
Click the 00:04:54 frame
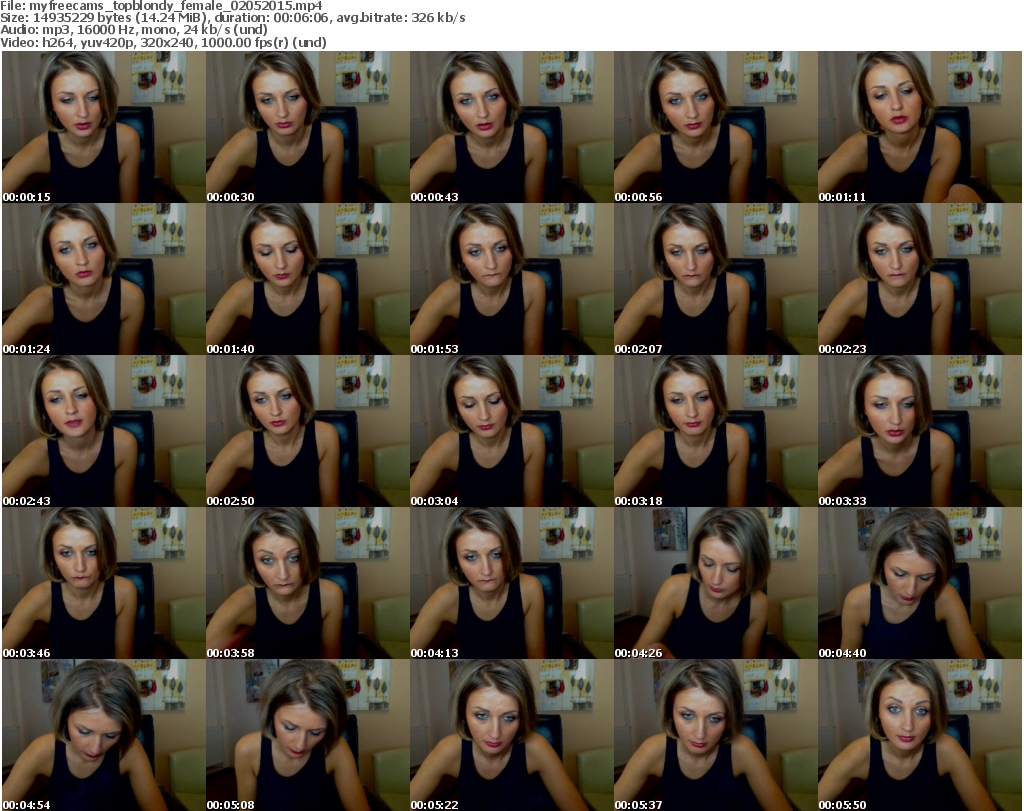click(x=104, y=735)
